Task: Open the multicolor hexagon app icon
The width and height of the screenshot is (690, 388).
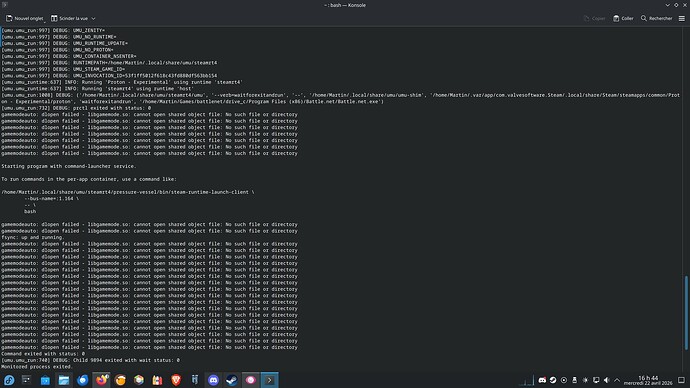Action: click(x=139, y=380)
